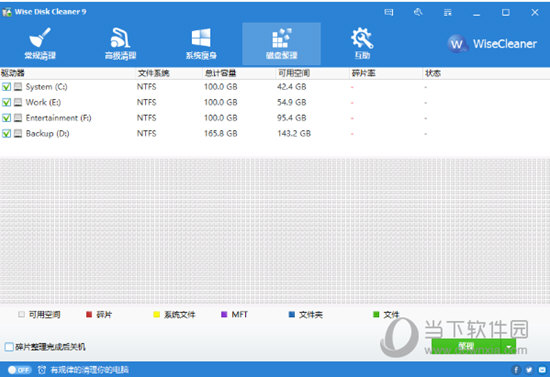Click the 54.9 GB free space value

291,102
